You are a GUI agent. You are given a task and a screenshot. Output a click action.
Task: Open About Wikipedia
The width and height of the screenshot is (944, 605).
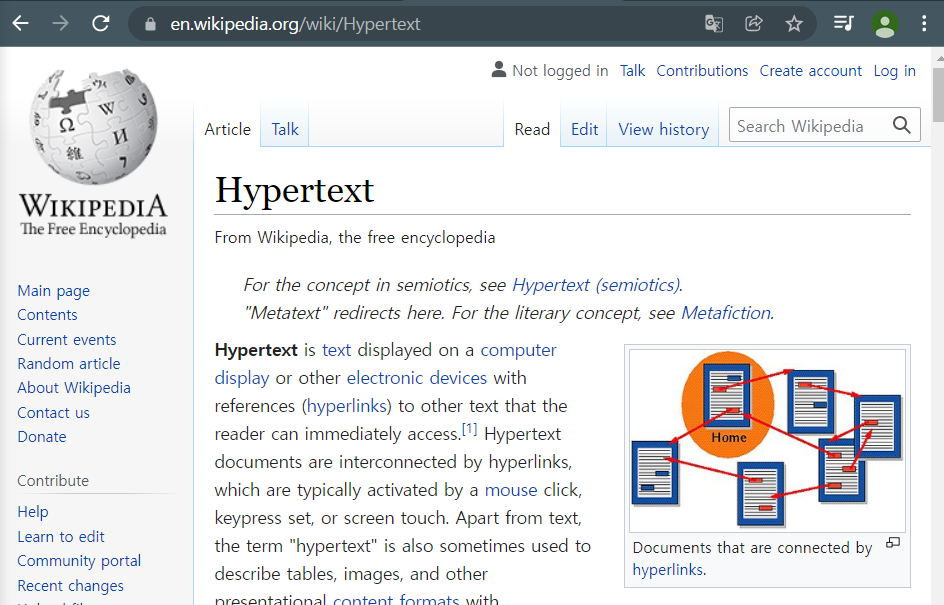pos(74,388)
